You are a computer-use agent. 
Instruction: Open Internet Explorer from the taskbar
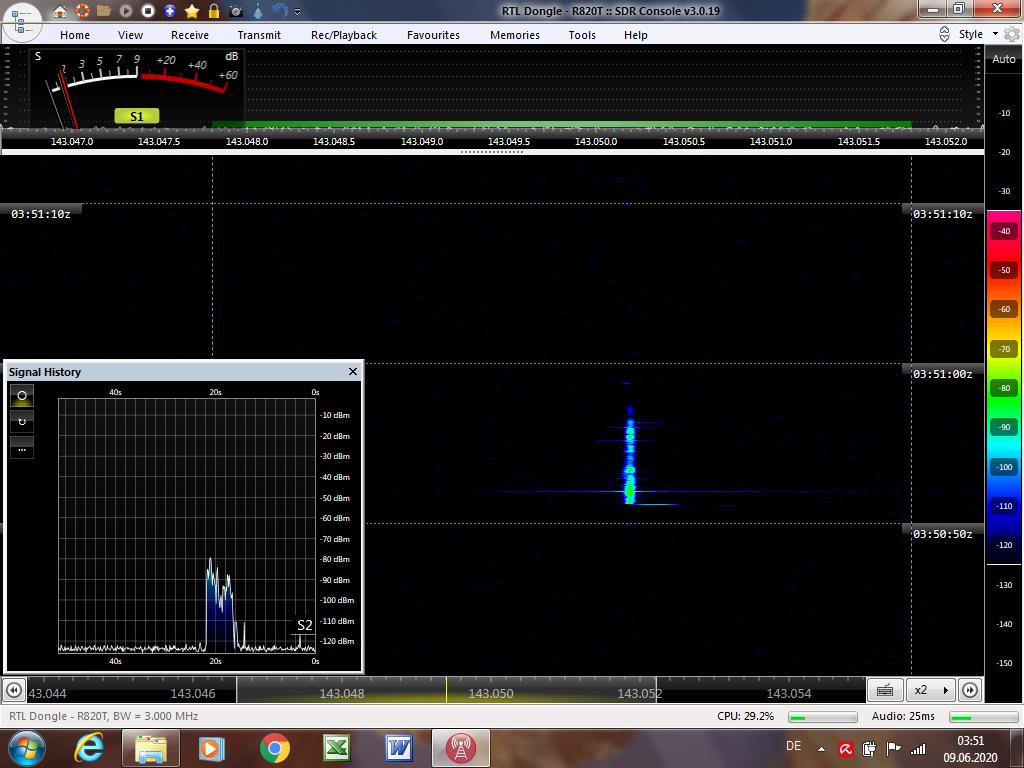(x=89, y=748)
